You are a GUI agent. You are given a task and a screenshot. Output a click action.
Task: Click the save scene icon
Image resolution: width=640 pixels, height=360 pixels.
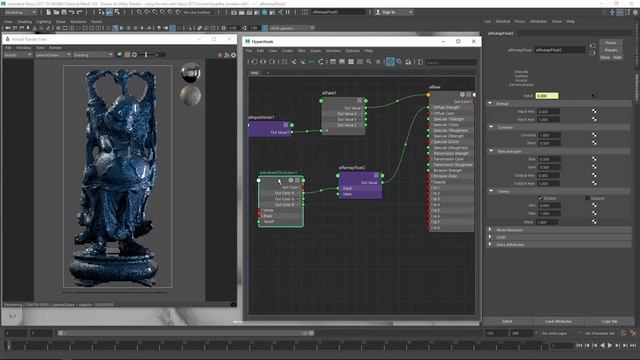point(64,12)
